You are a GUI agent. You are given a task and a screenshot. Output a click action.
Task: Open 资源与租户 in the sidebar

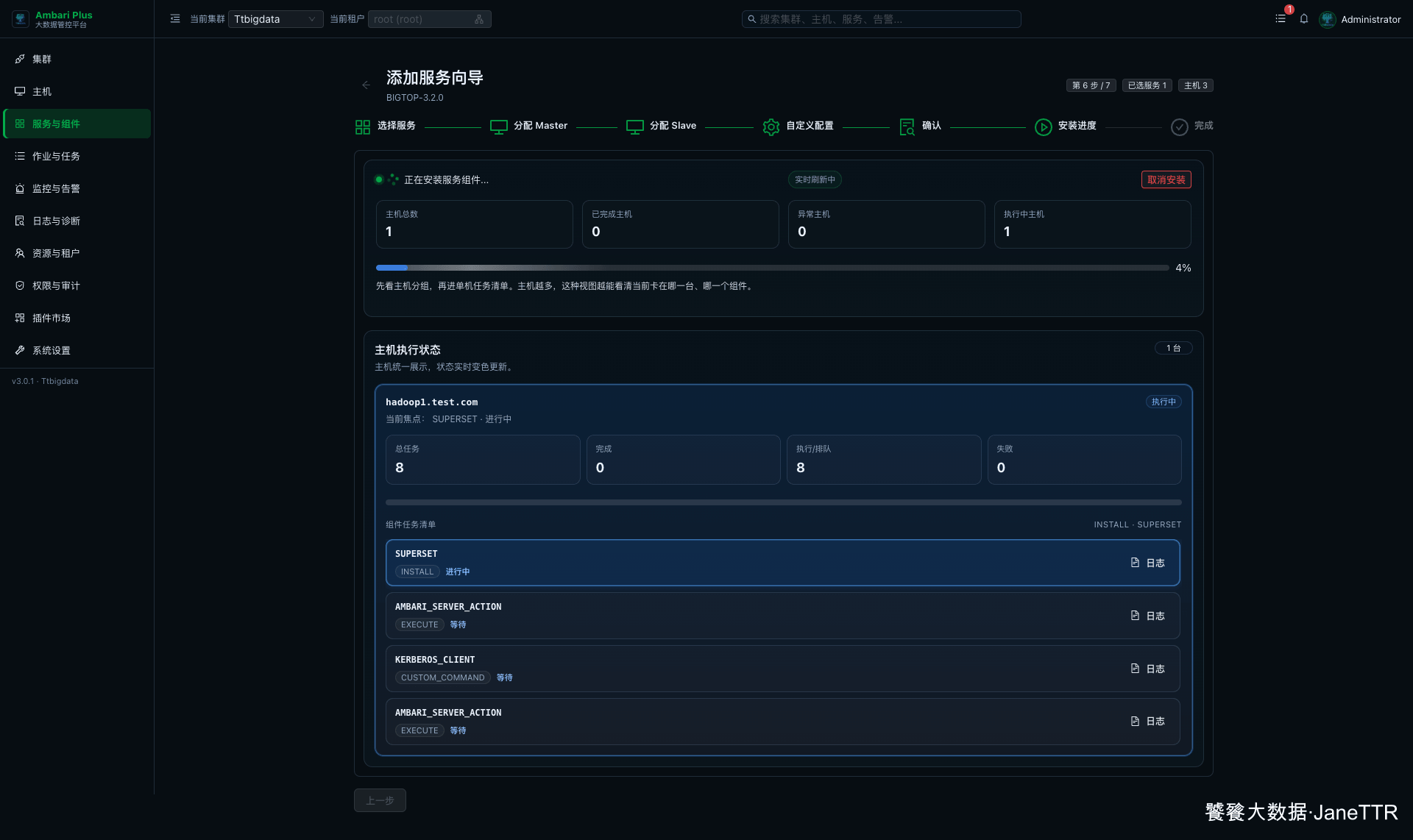[77, 253]
